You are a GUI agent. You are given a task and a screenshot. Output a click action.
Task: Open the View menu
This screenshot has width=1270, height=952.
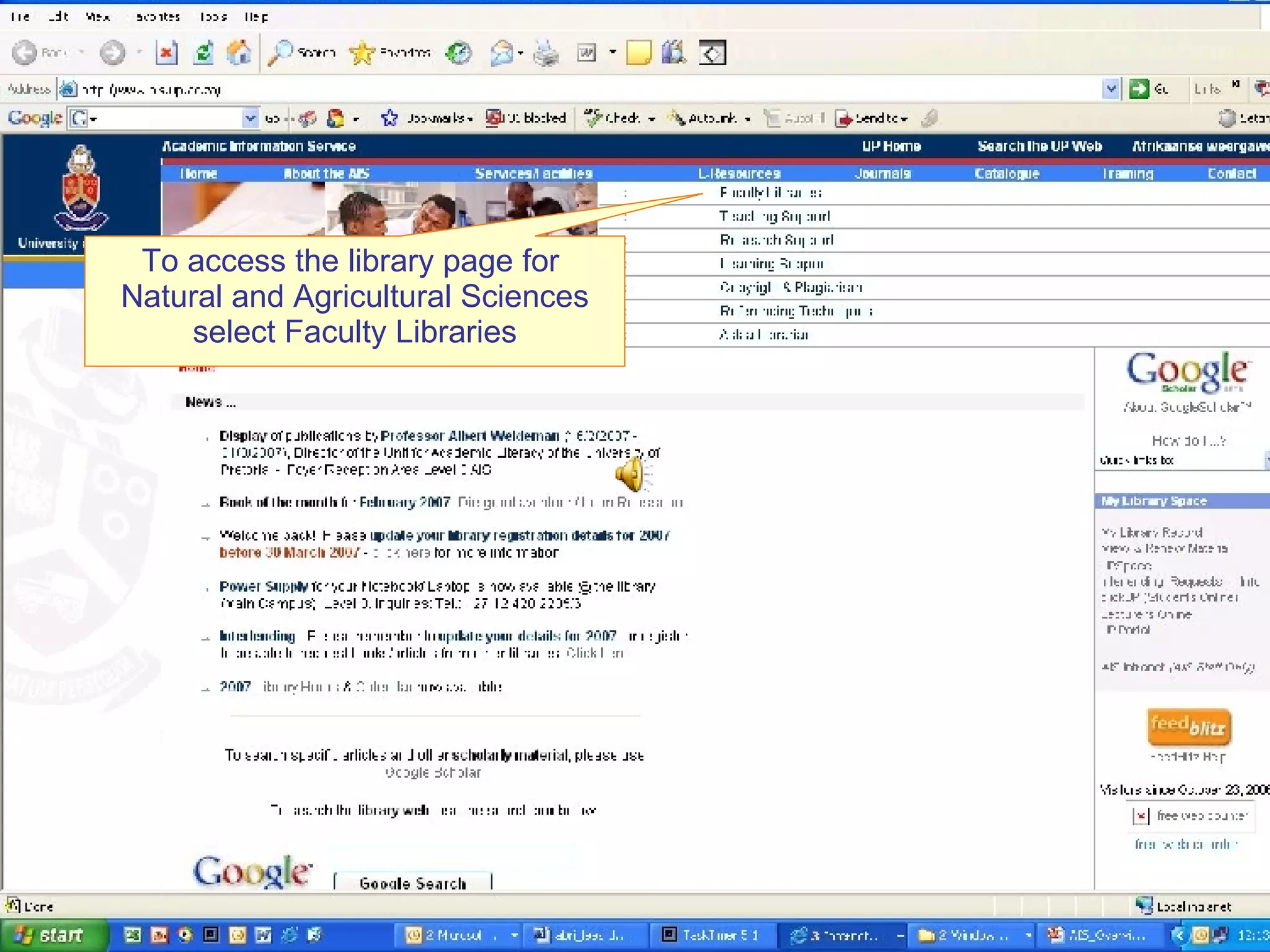pyautogui.click(x=98, y=17)
